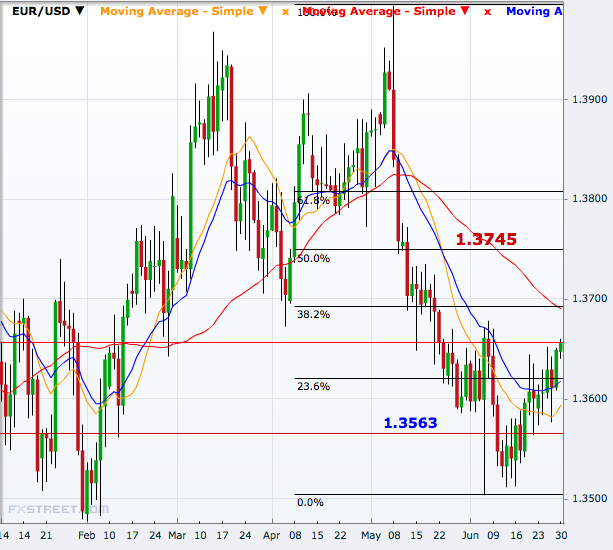Click the 23 date axis label

pyautogui.click(x=538, y=535)
